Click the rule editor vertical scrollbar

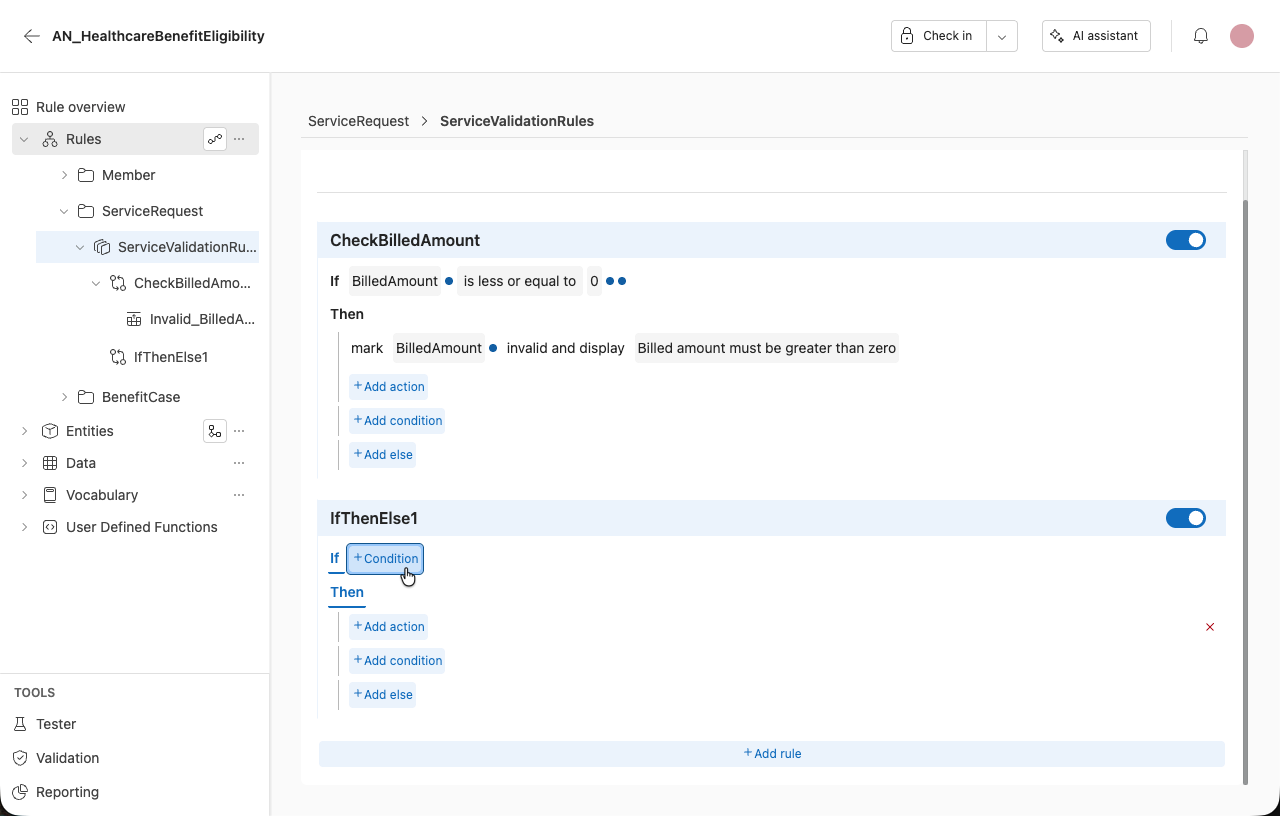(1245, 492)
